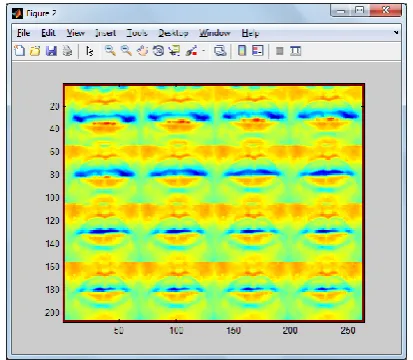Open the File menu

coord(23,33)
